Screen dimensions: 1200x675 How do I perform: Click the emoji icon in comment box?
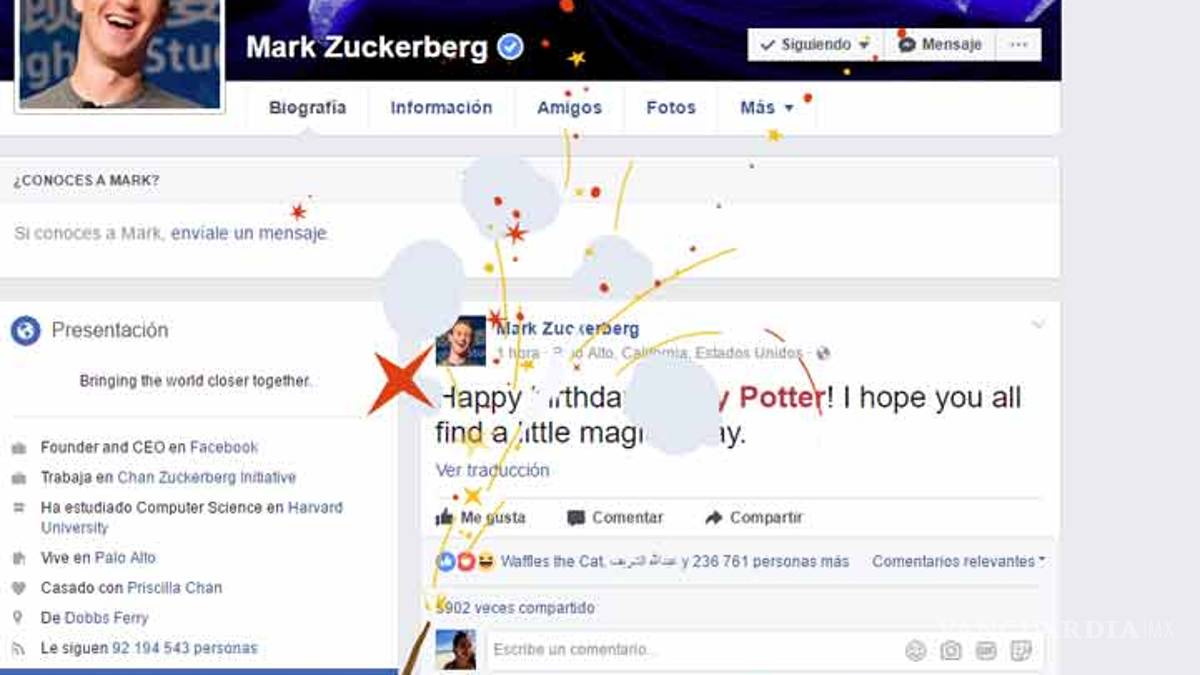click(915, 651)
